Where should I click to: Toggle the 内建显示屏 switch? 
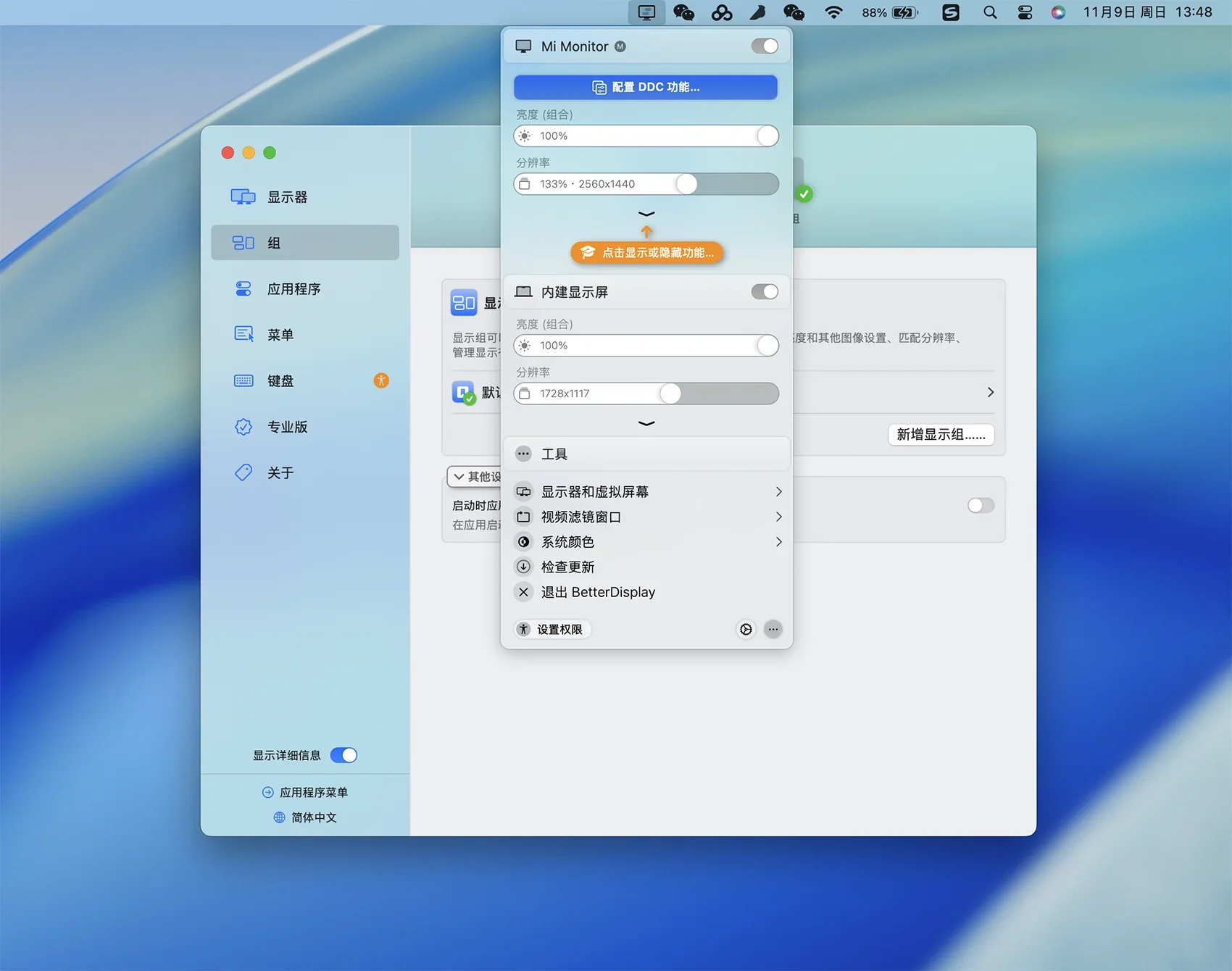point(764,292)
